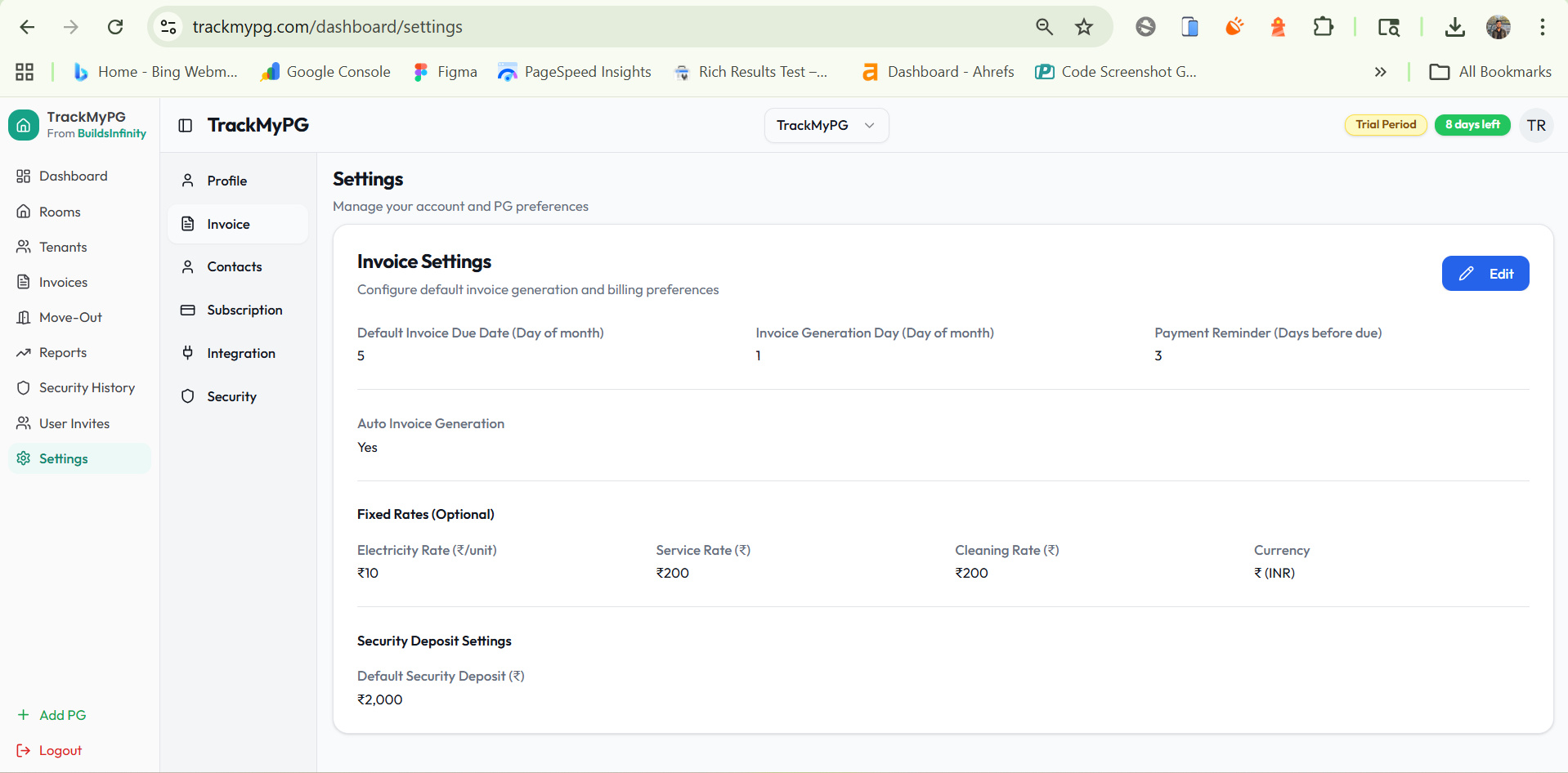Log out of the account

[x=60, y=750]
